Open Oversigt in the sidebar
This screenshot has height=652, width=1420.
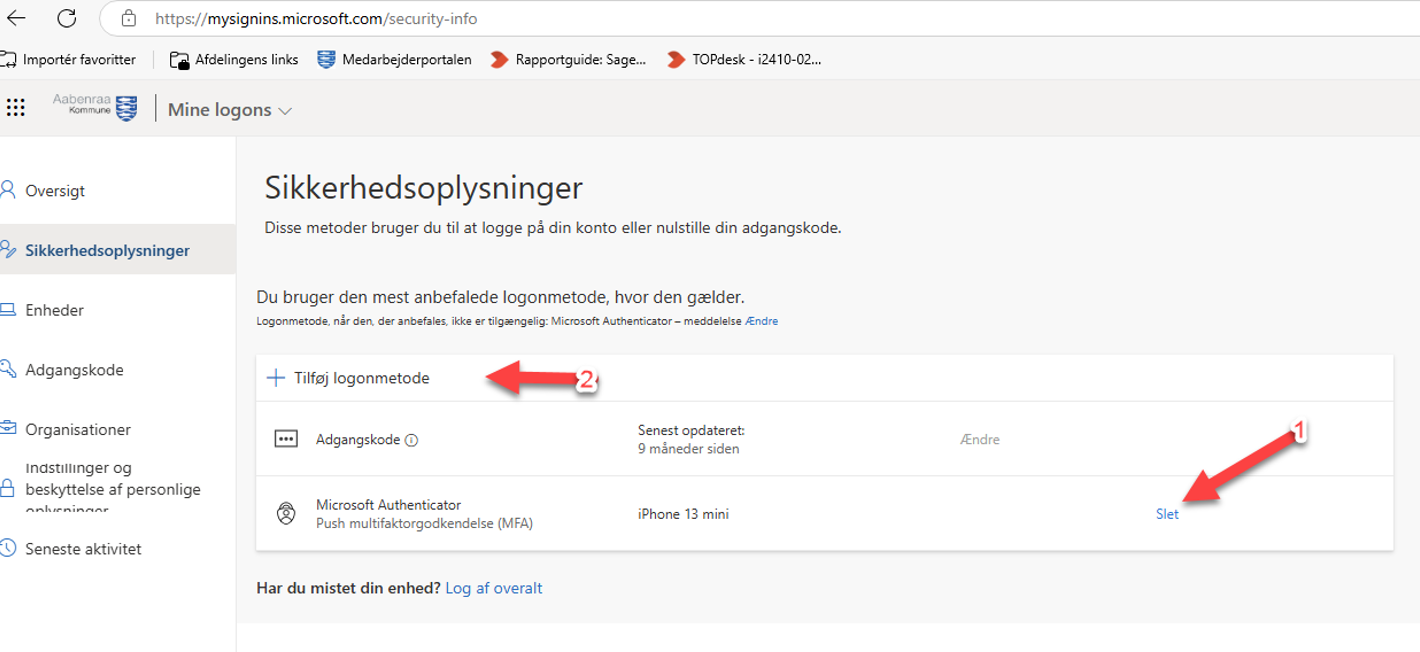[x=55, y=190]
